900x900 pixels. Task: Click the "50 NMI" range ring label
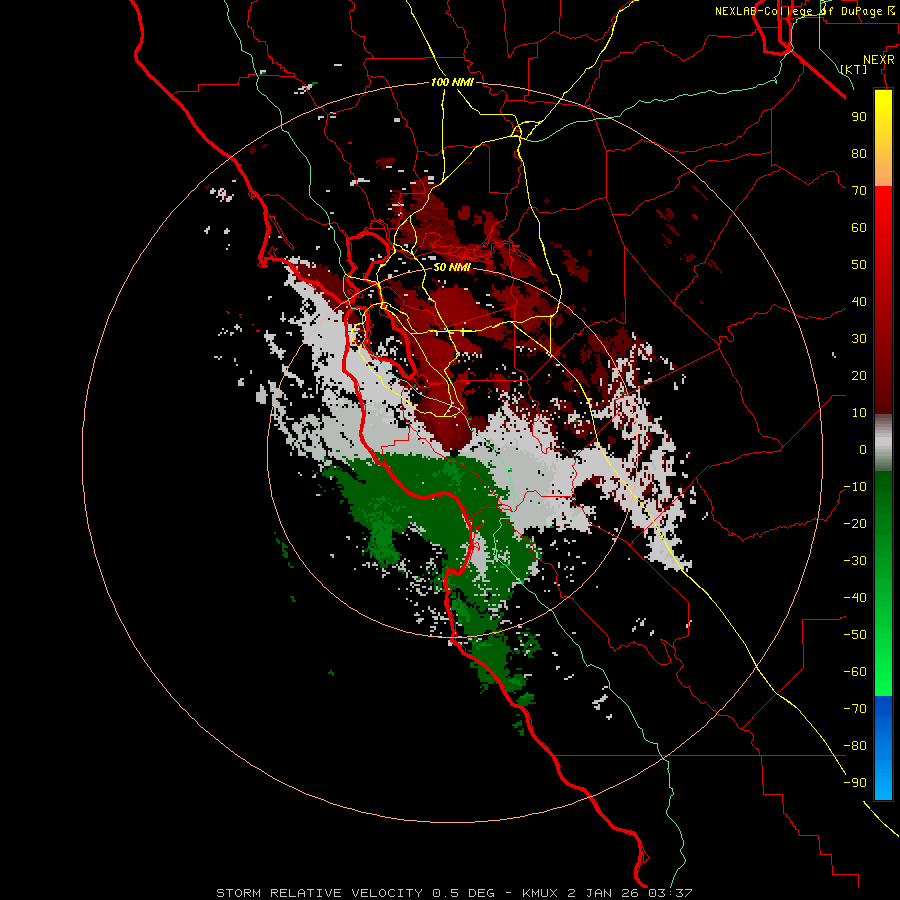[x=452, y=267]
